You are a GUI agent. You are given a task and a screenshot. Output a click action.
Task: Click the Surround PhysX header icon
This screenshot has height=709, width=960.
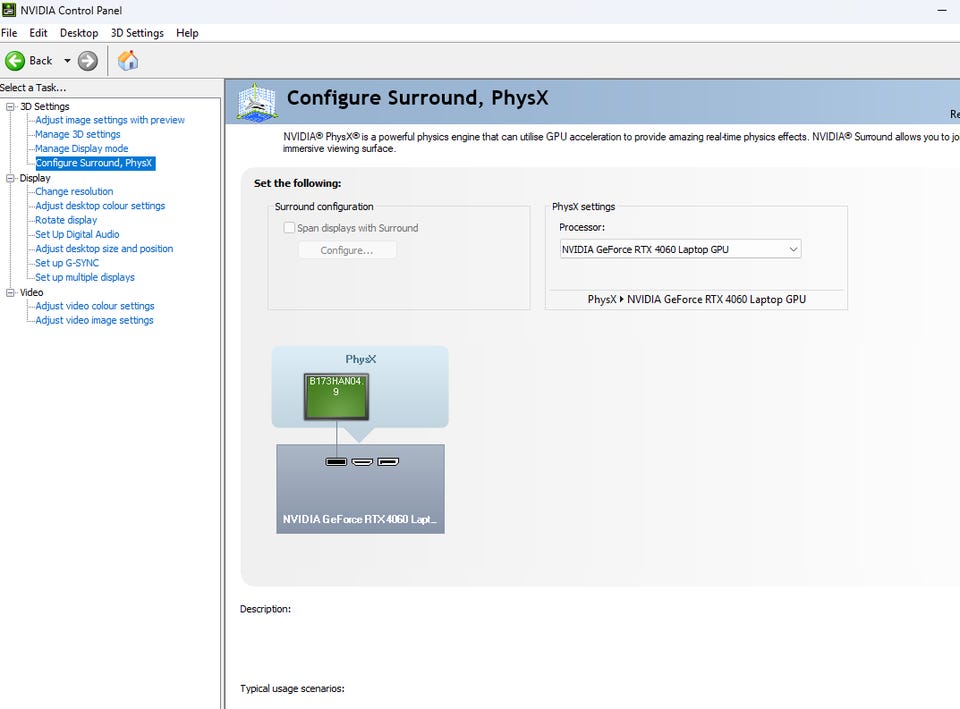257,102
